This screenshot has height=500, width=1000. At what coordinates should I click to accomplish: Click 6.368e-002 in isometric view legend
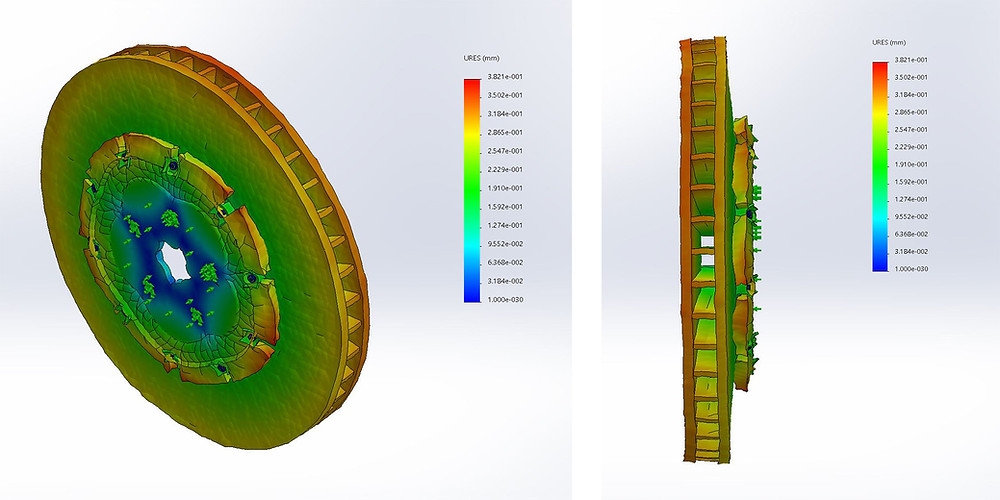[x=507, y=262]
